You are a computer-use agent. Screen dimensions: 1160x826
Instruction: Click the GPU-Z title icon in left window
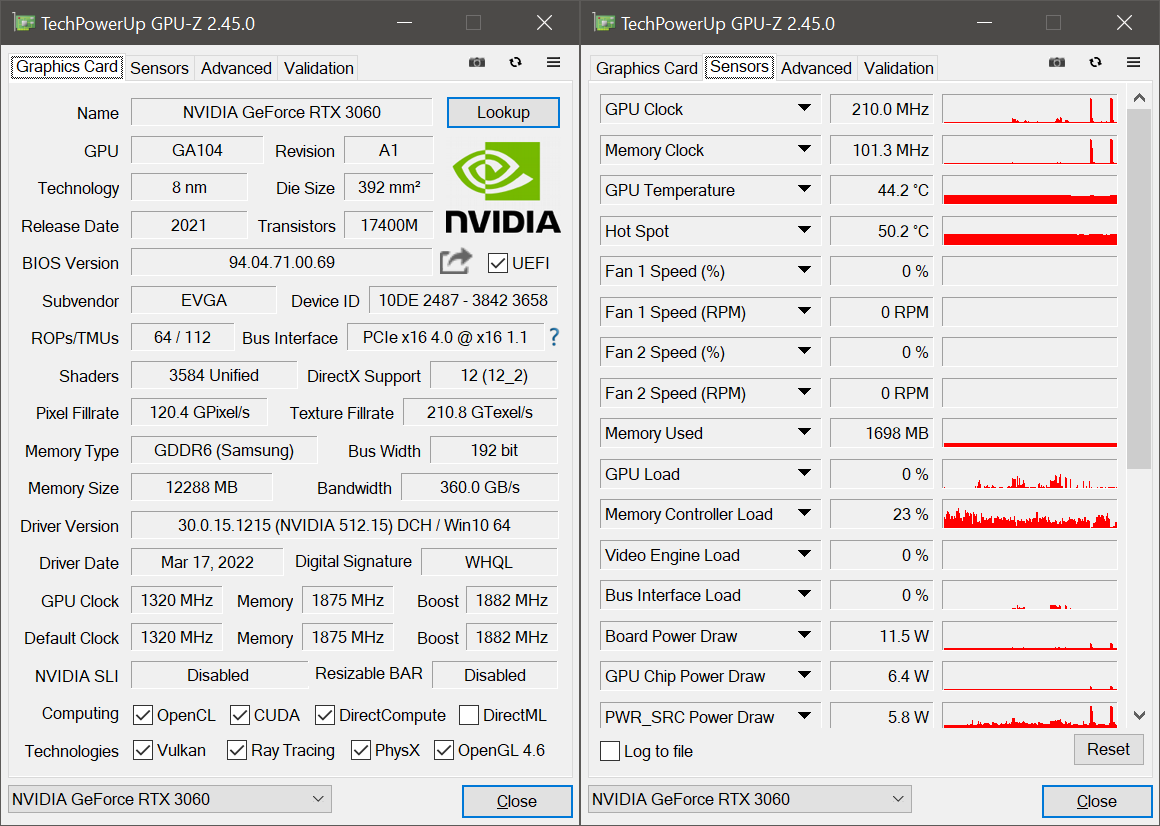coord(24,23)
